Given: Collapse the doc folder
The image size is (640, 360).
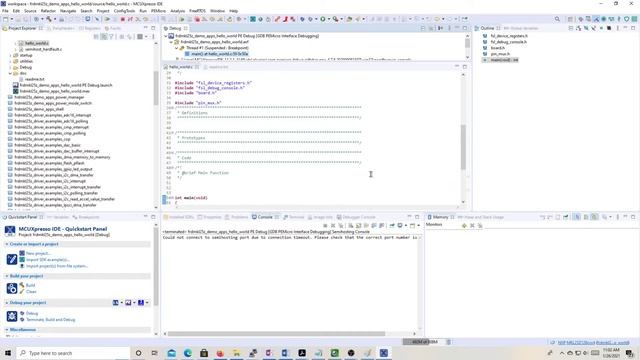Looking at the screenshot, I should [x=10, y=73].
